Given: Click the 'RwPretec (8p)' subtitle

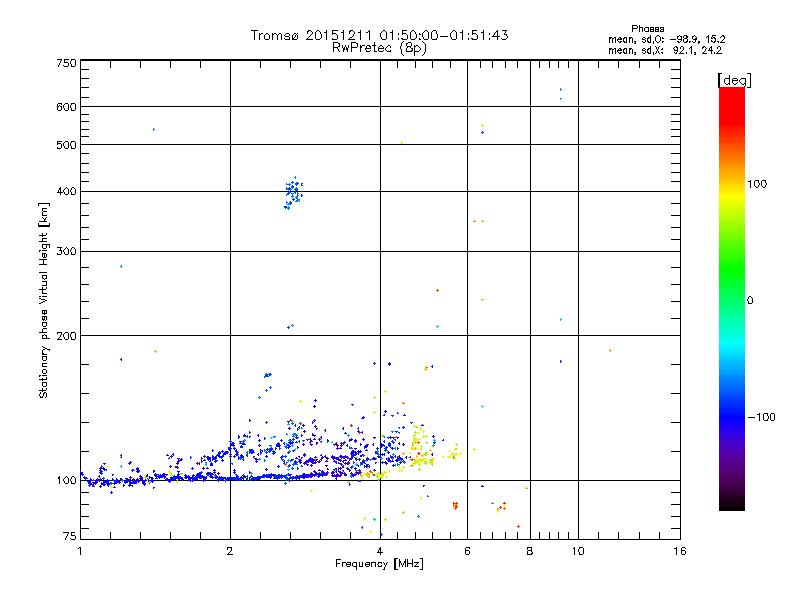Looking at the screenshot, I should (x=379, y=48).
